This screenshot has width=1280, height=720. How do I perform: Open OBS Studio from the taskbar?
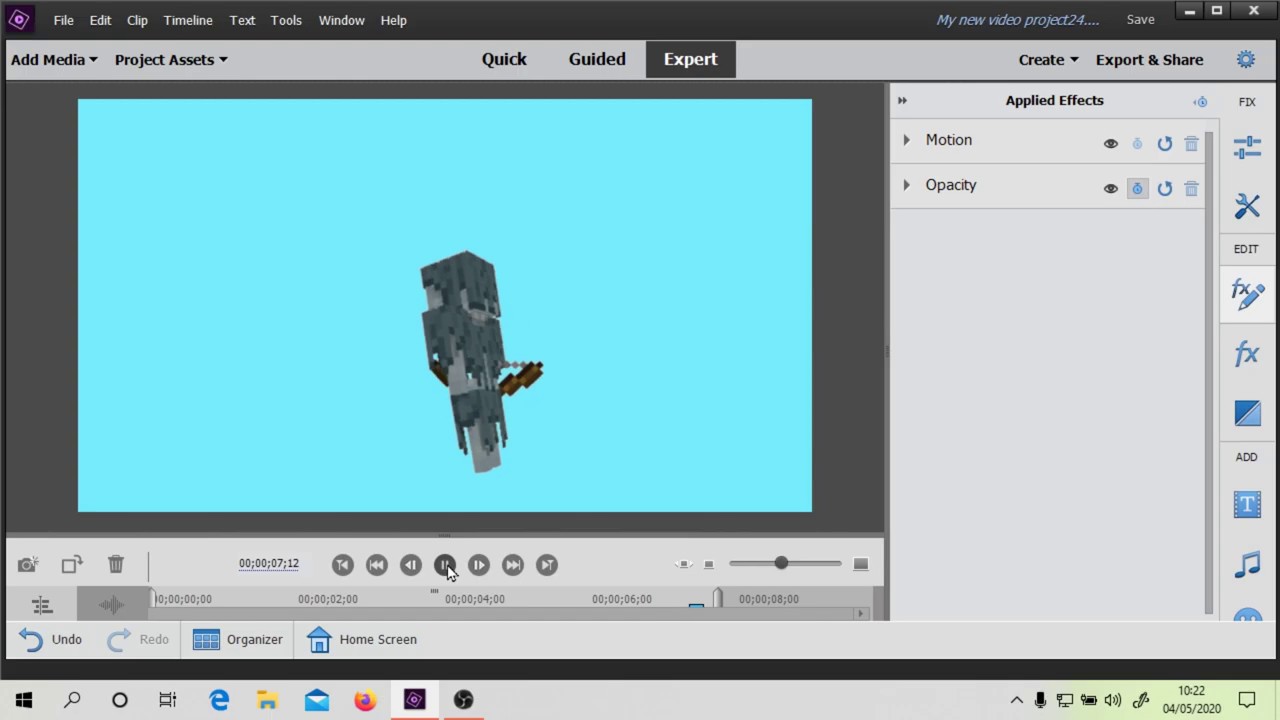coord(463,700)
